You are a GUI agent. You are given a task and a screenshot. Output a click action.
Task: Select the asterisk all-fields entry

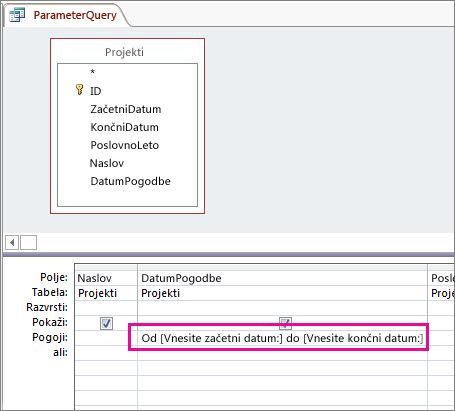click(93, 72)
